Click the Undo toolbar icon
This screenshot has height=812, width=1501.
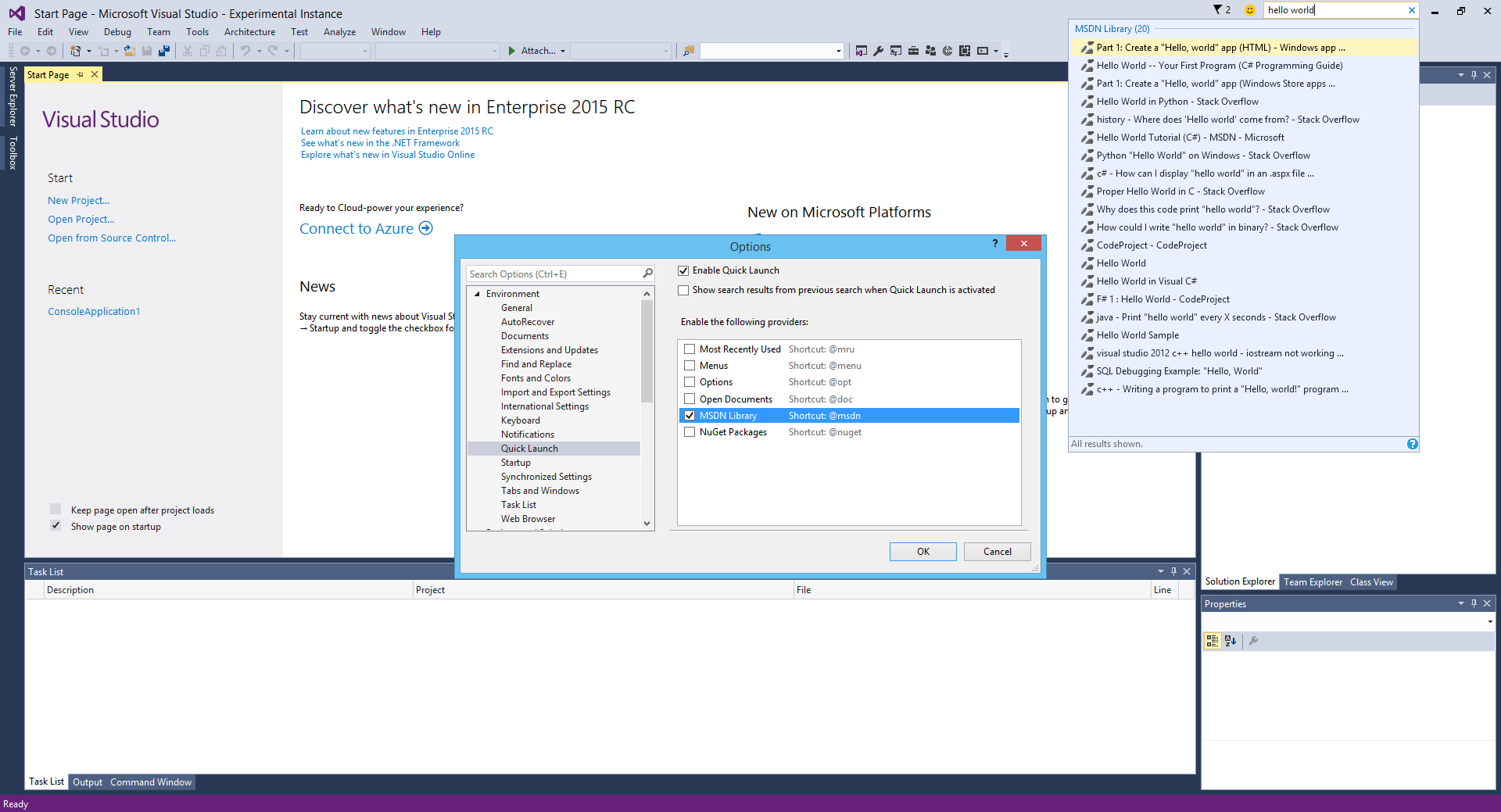pos(245,51)
